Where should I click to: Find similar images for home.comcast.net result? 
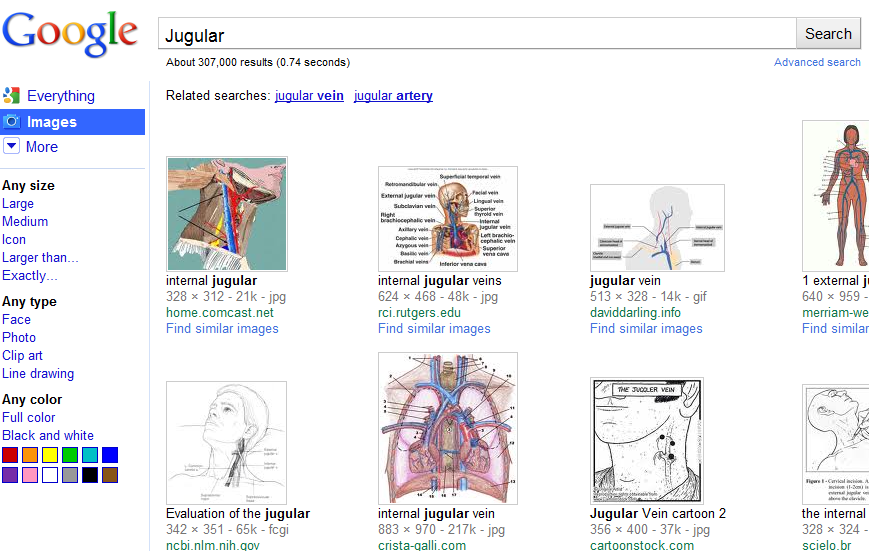point(222,329)
